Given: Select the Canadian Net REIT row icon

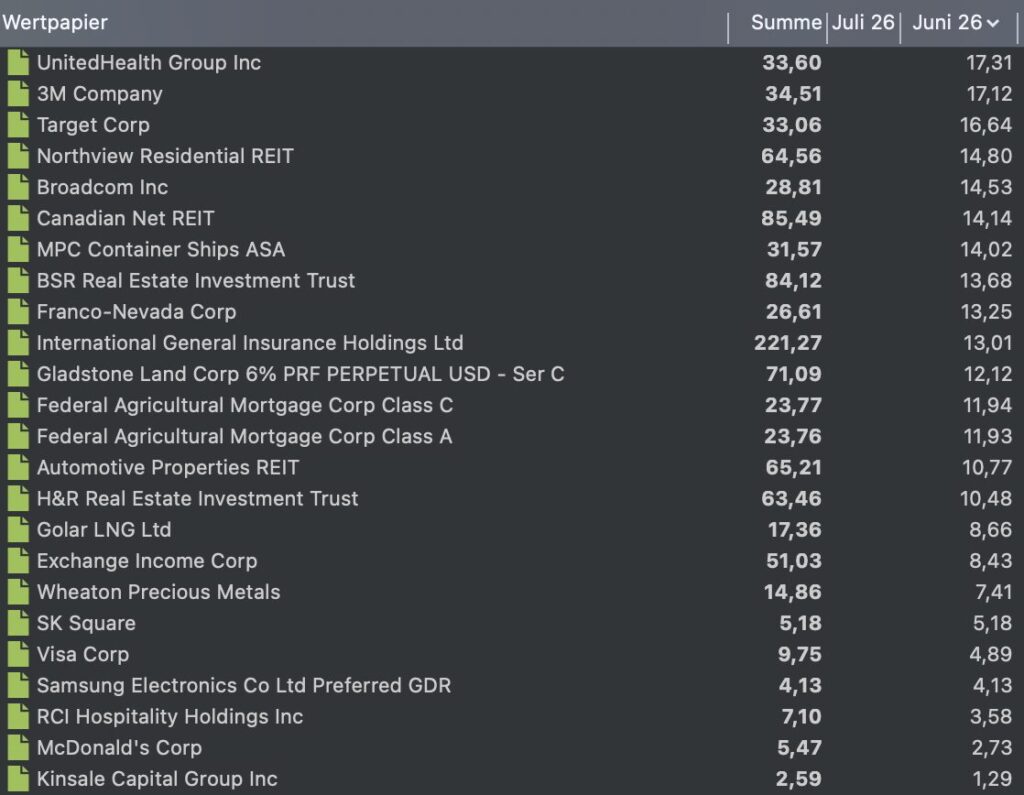Looking at the screenshot, I should (18, 218).
